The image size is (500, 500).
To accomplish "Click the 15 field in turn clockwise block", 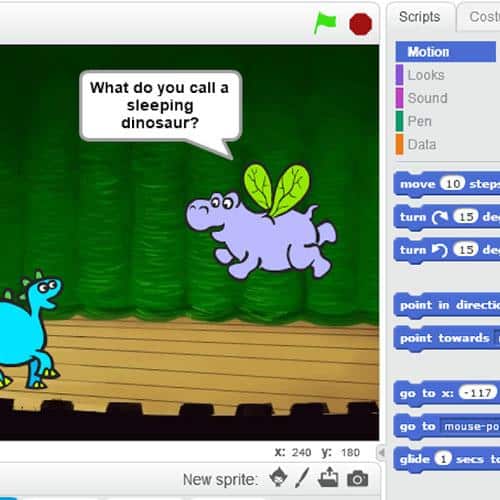I will (x=466, y=217).
